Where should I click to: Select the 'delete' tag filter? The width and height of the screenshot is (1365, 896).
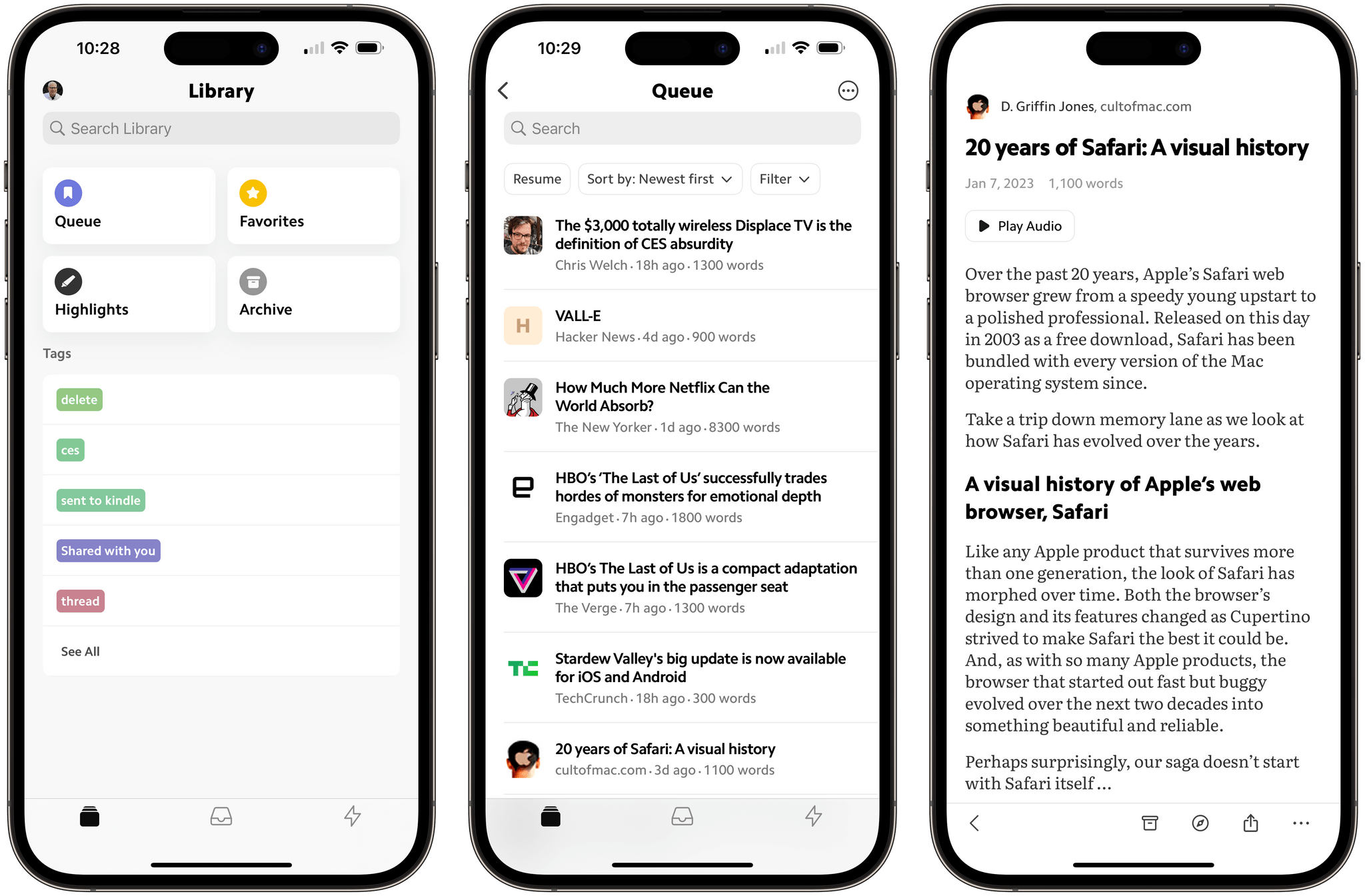point(78,400)
